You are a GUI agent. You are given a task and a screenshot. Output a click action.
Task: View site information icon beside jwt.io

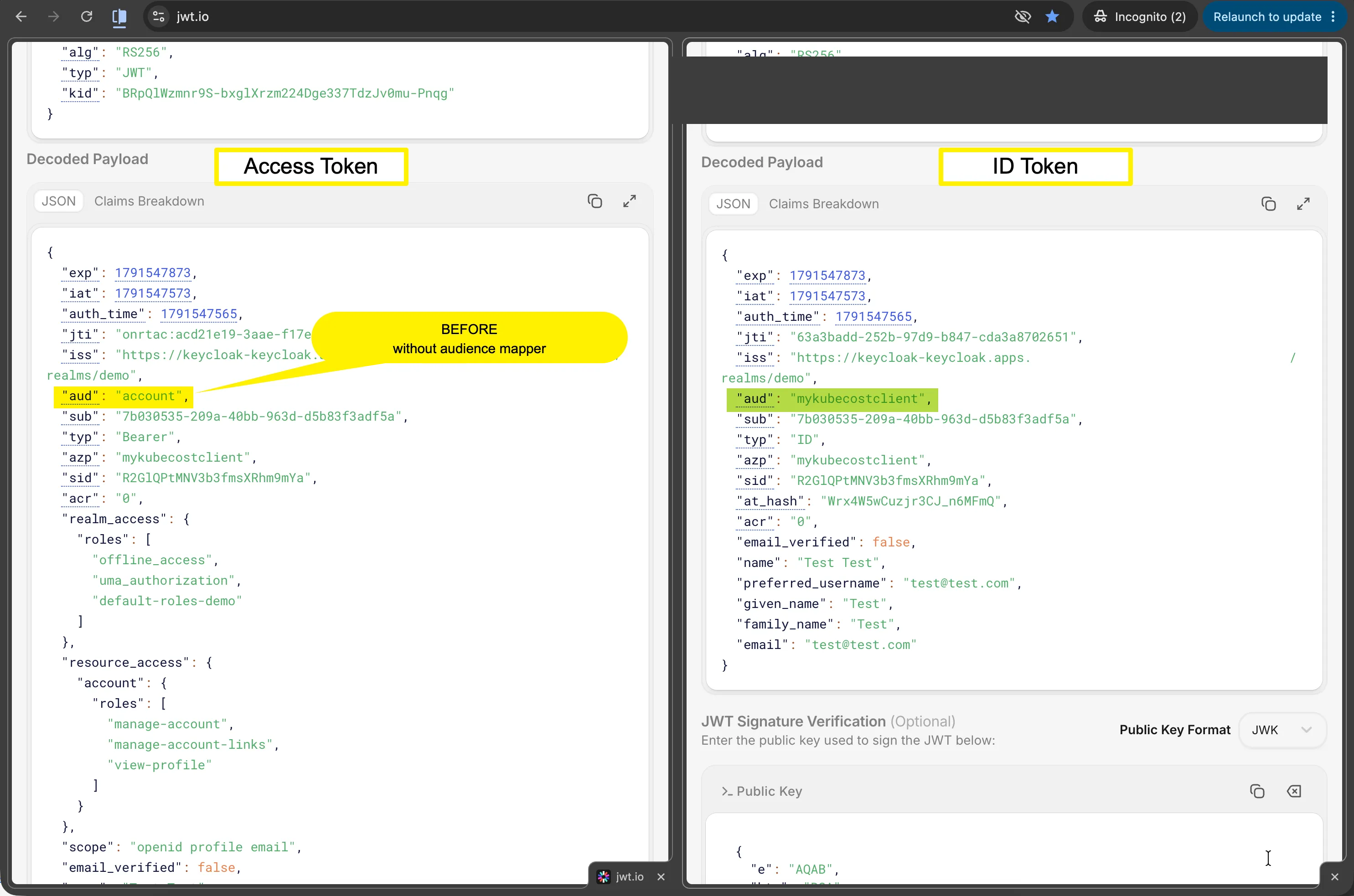point(159,16)
